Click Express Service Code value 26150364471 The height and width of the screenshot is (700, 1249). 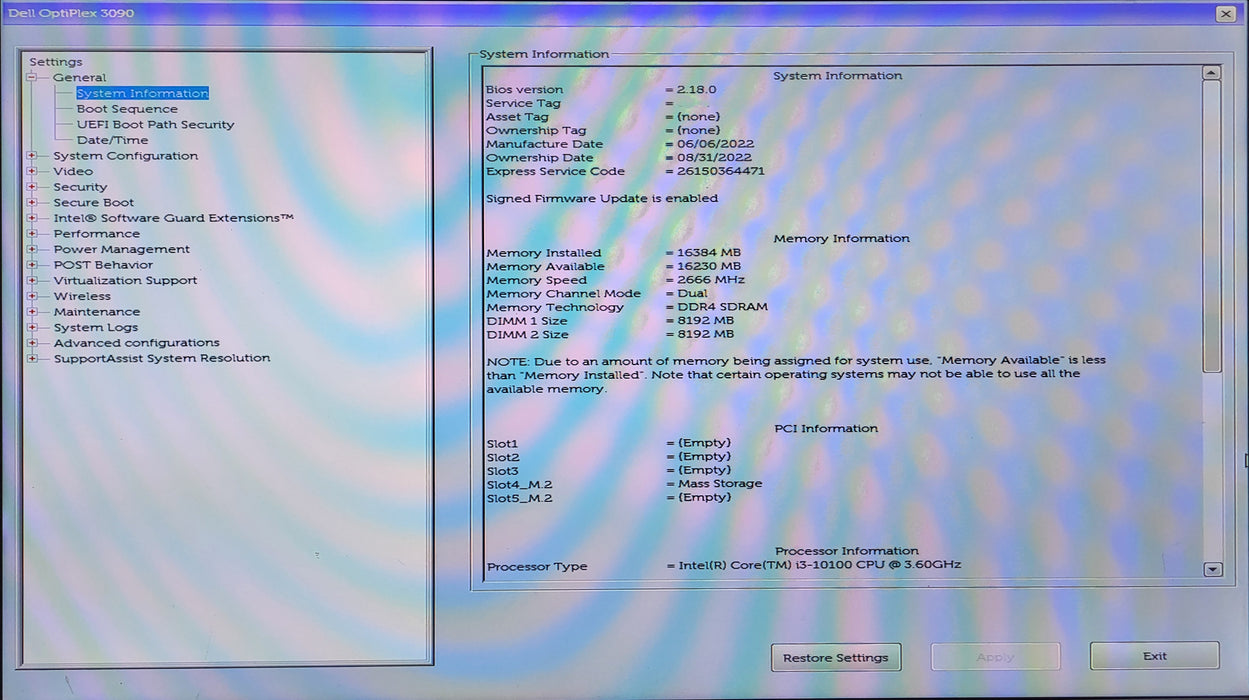tap(720, 171)
